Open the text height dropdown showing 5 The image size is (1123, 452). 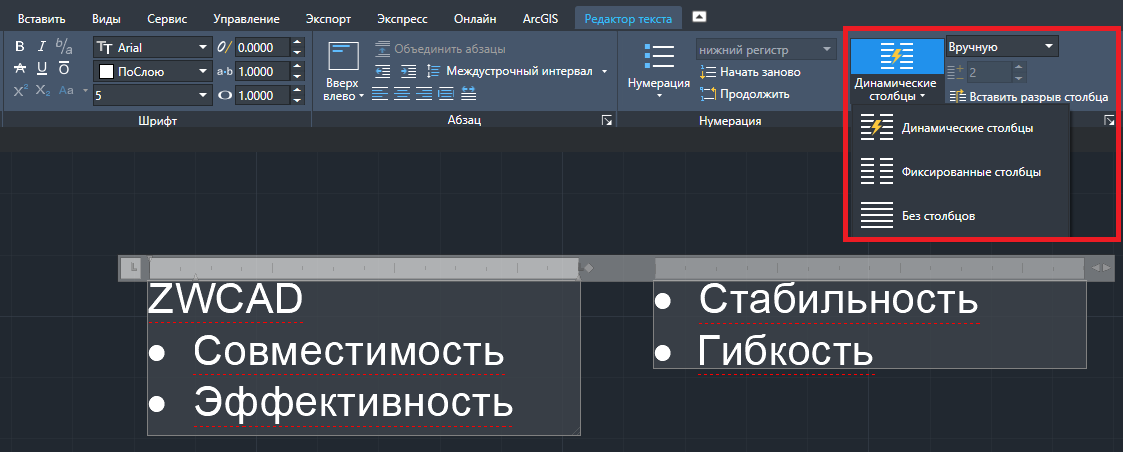152,95
